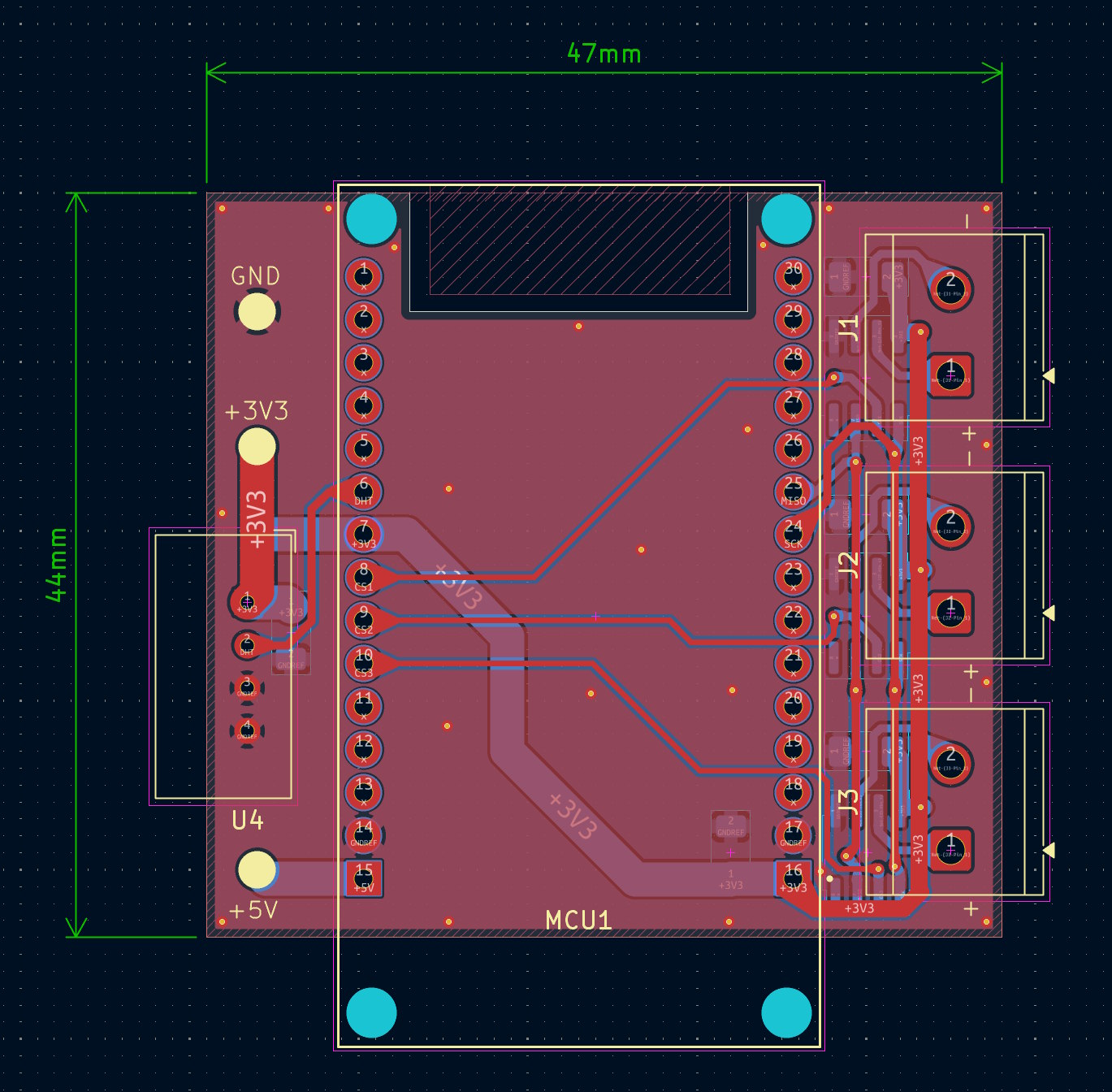The width and height of the screenshot is (1112, 1092).
Task: Click MCU1 pad 20
Action: point(794,705)
